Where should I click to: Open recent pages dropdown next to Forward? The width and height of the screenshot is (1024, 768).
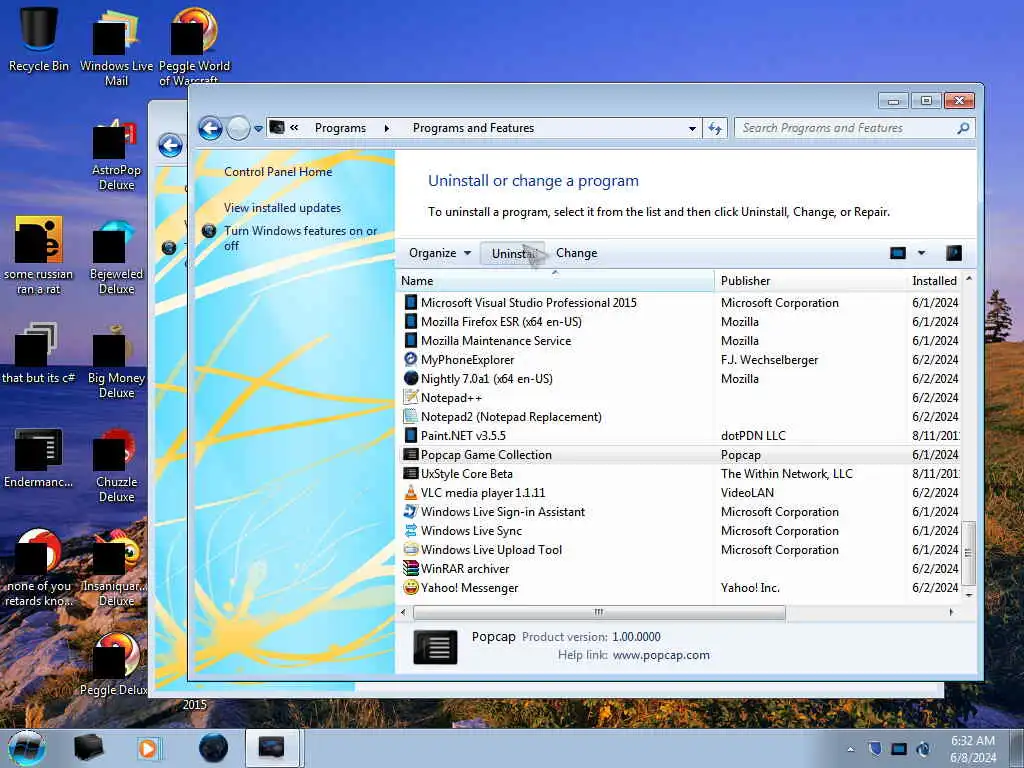coord(258,129)
